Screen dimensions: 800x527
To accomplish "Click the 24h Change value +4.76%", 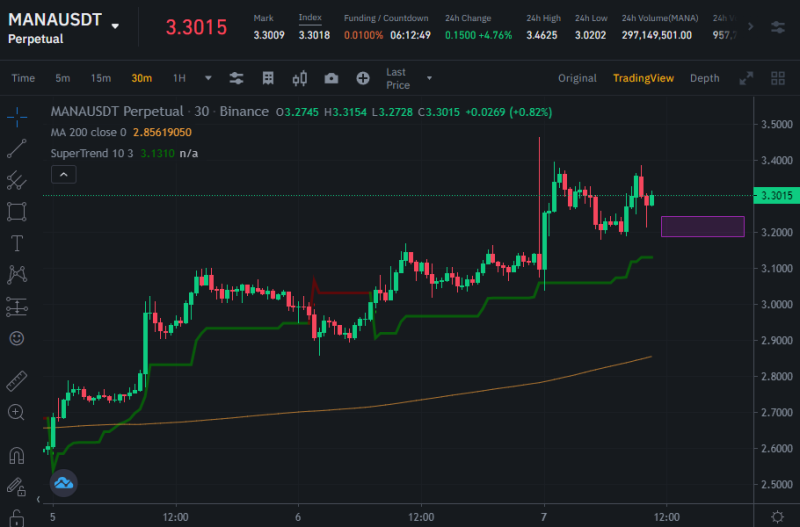I will (495, 35).
